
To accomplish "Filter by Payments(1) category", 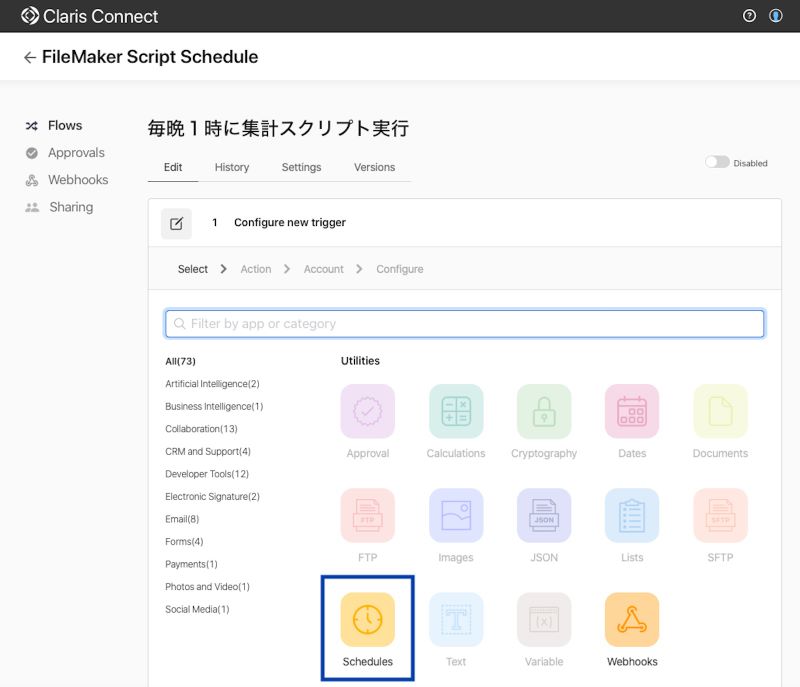I will click(191, 564).
